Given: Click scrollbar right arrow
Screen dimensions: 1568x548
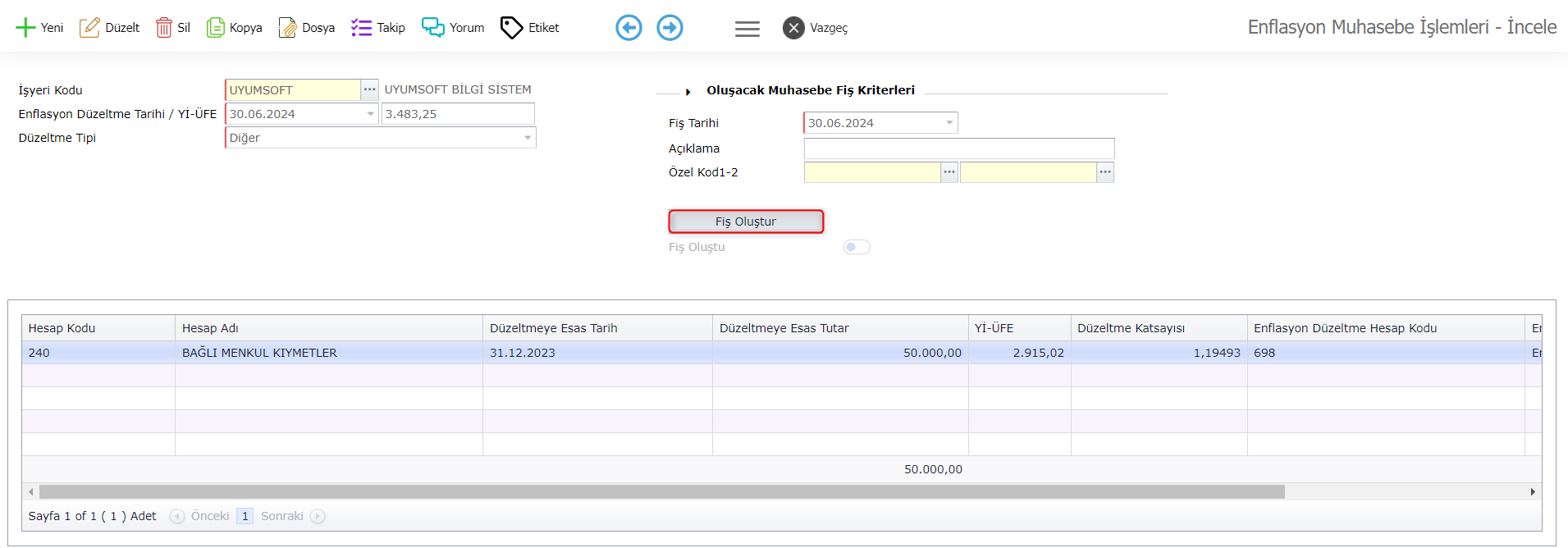Looking at the screenshot, I should coord(1533,492).
